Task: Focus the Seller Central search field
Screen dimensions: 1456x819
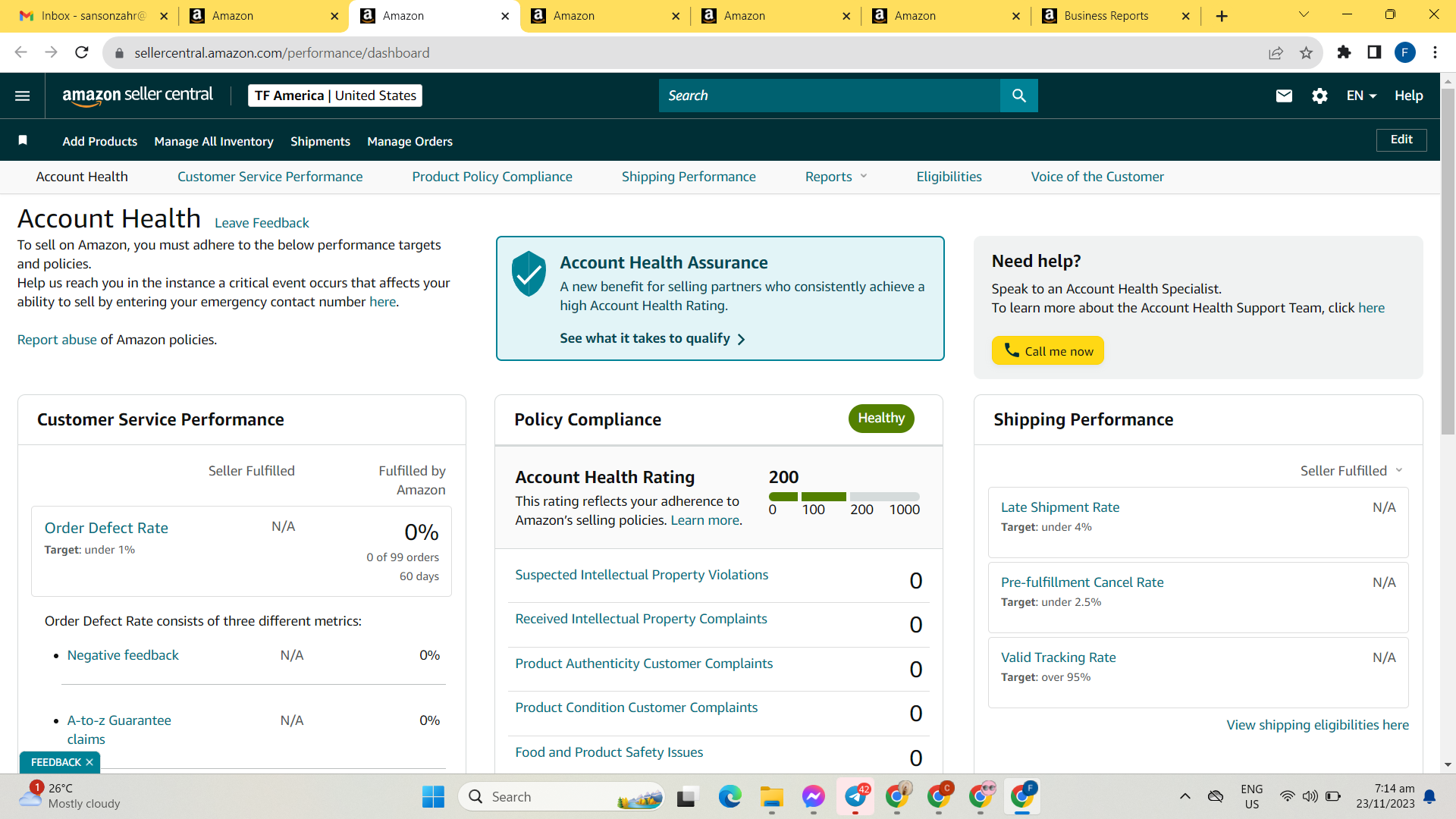Action: tap(829, 96)
